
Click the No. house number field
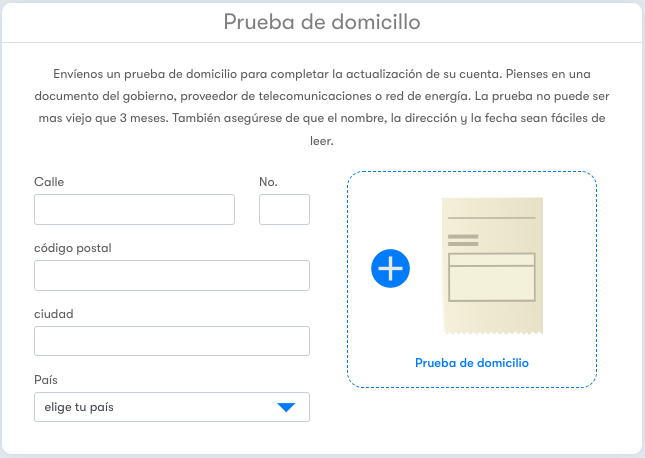[284, 209]
